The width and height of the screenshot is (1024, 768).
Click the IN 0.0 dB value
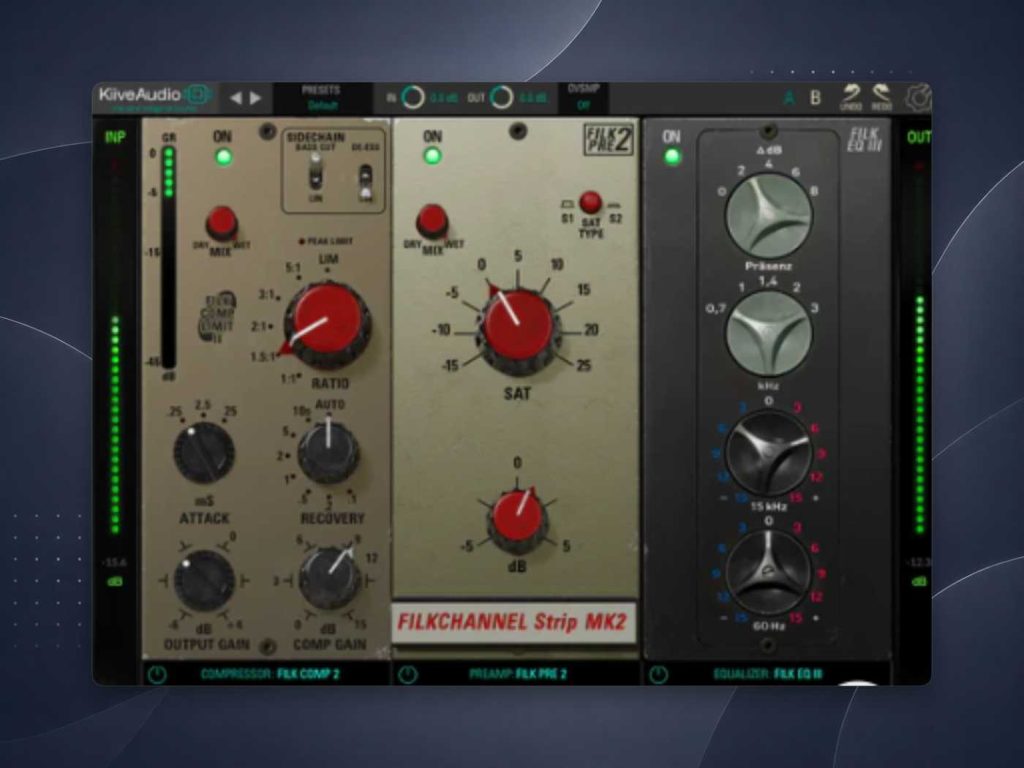click(444, 98)
